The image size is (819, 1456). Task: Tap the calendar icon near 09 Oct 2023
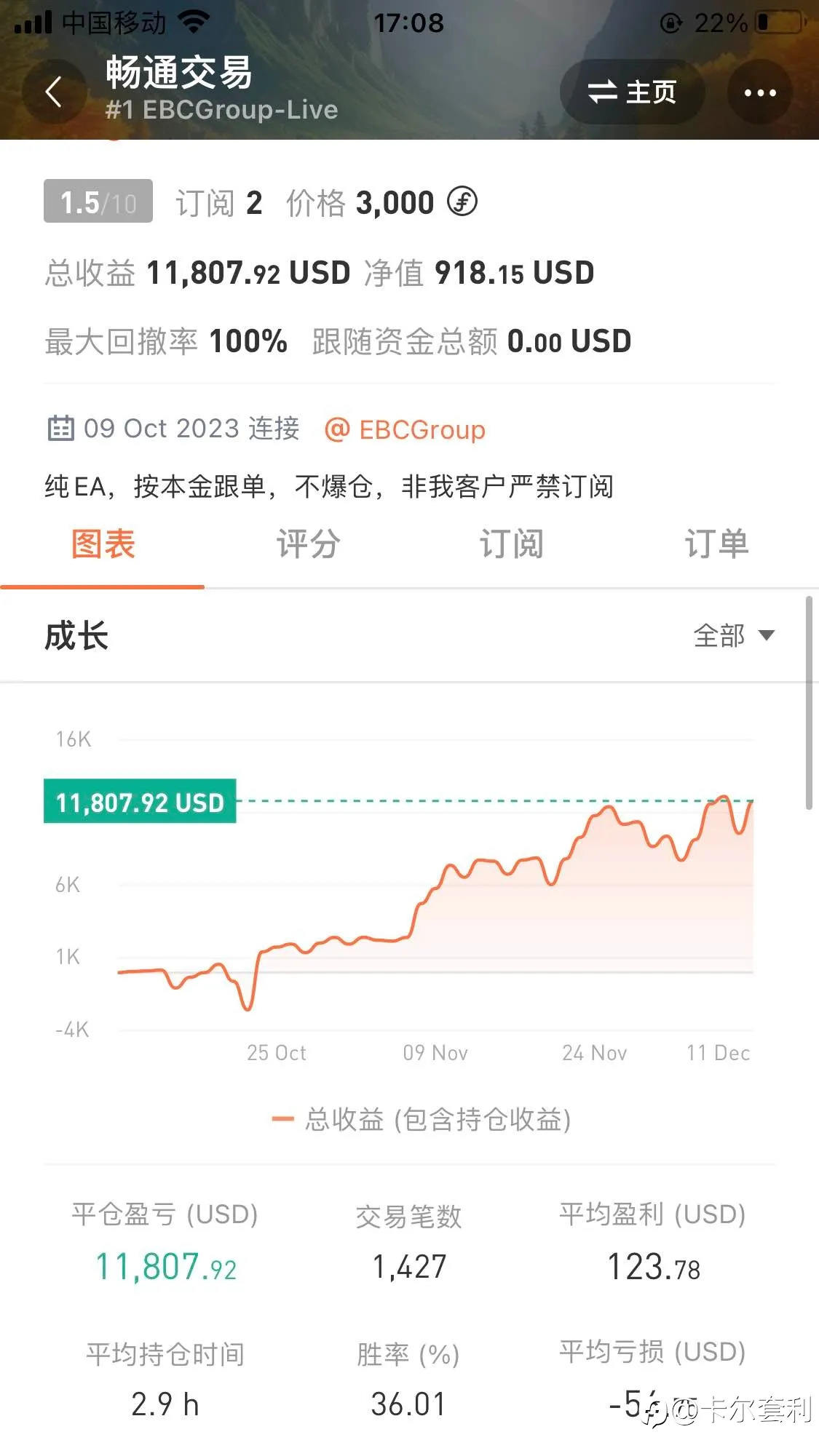click(61, 429)
